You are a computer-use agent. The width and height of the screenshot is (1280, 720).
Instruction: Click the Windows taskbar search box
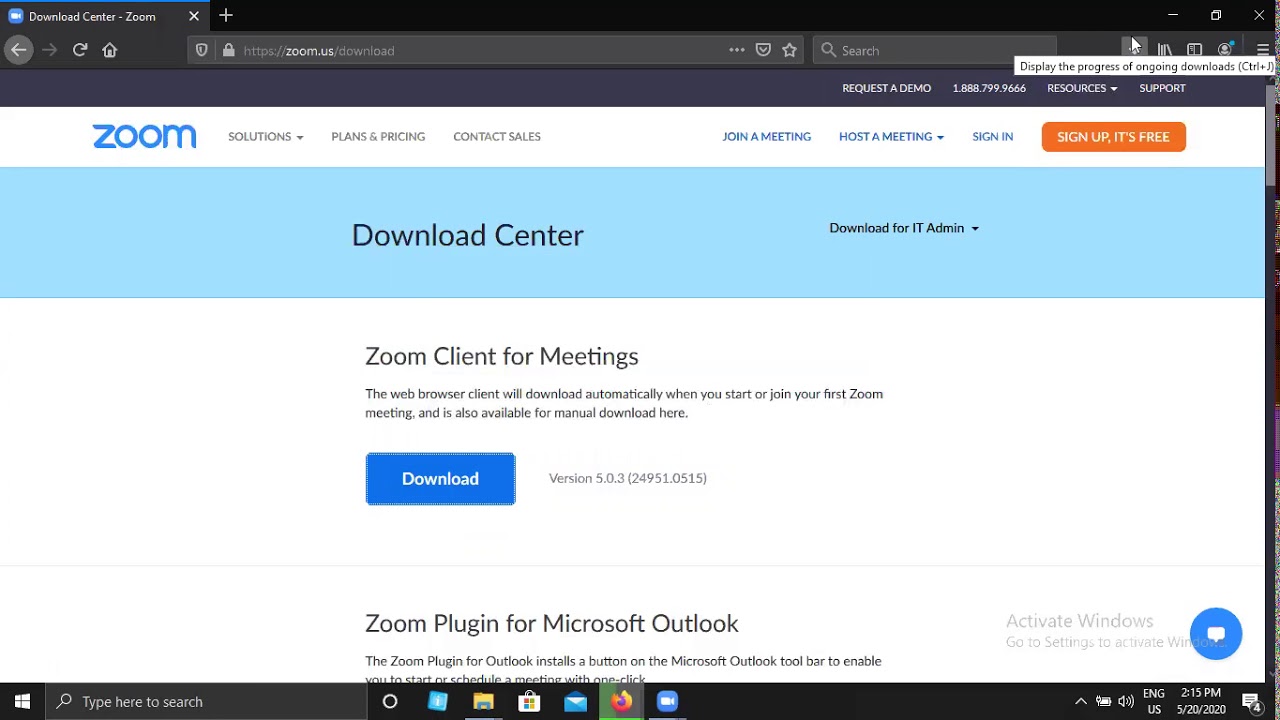pos(207,702)
